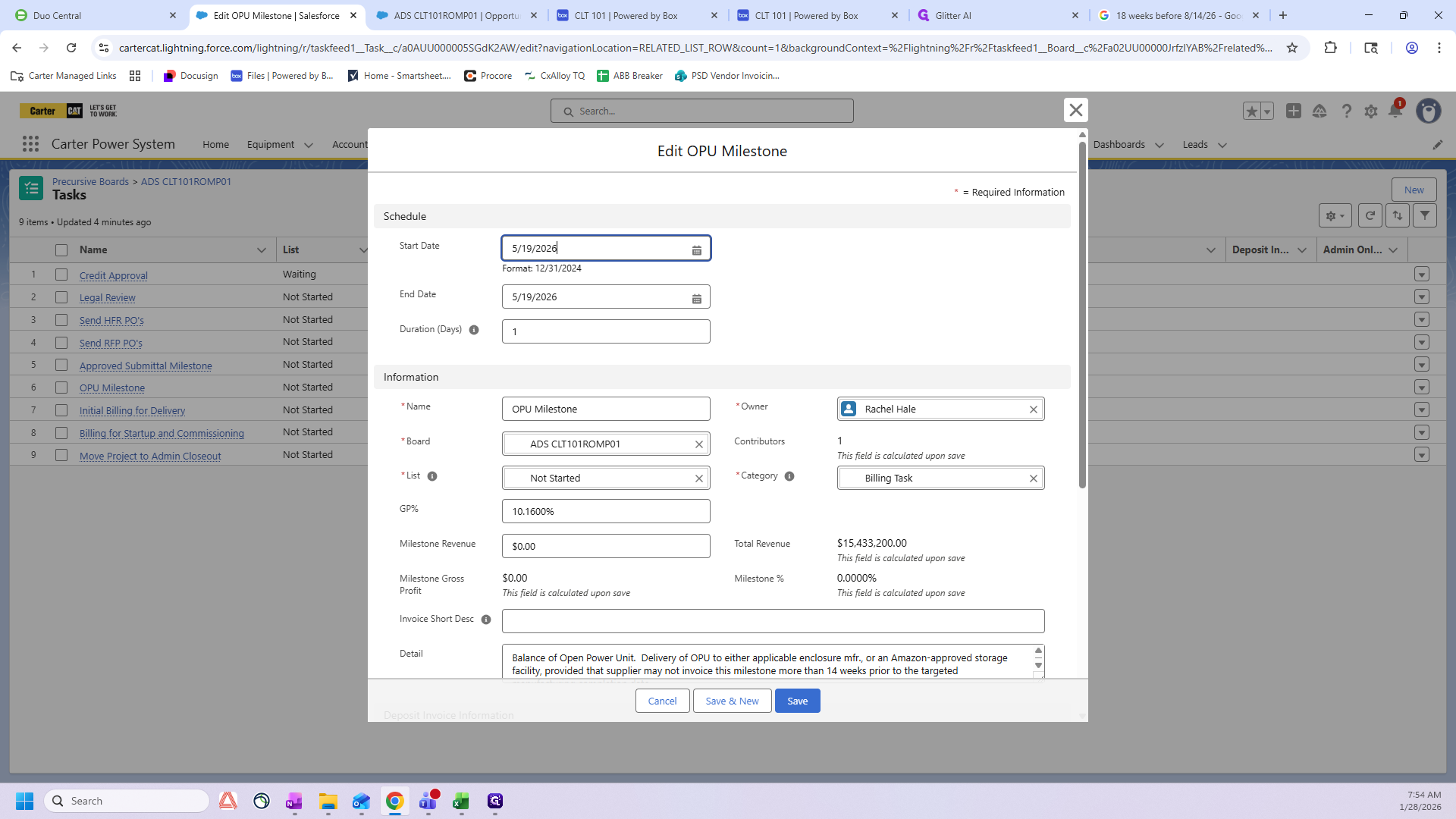Click the Duration (Days) info icon
The image size is (1456, 819).
point(474,330)
